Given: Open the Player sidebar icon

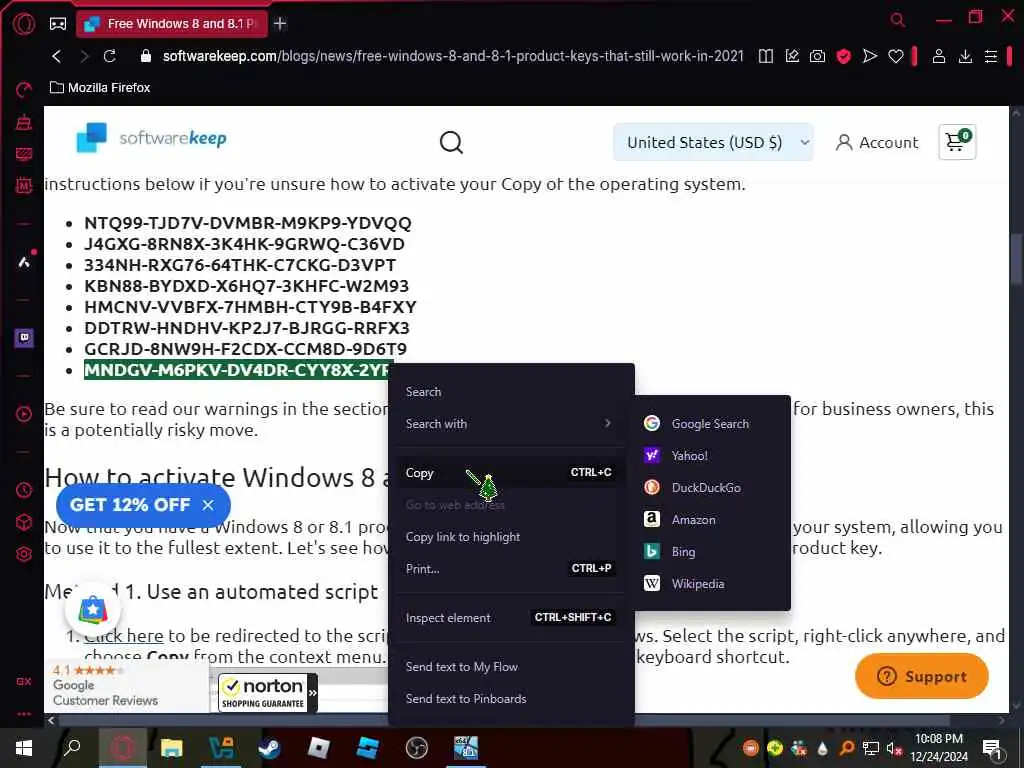Looking at the screenshot, I should pos(24,414).
